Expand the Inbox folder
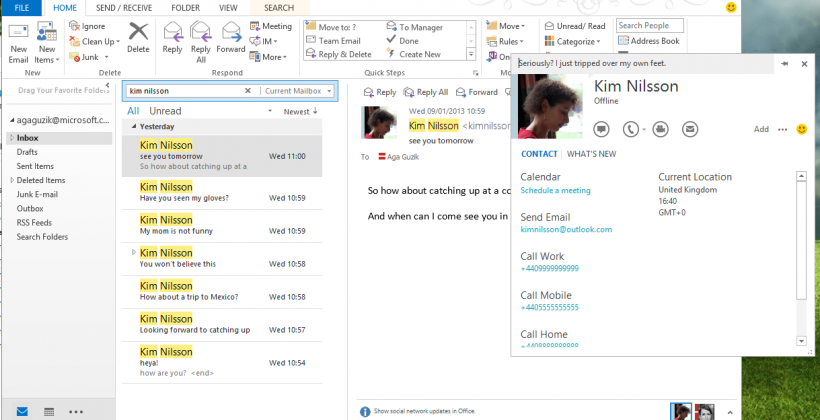820x420 pixels. click(x=12, y=138)
